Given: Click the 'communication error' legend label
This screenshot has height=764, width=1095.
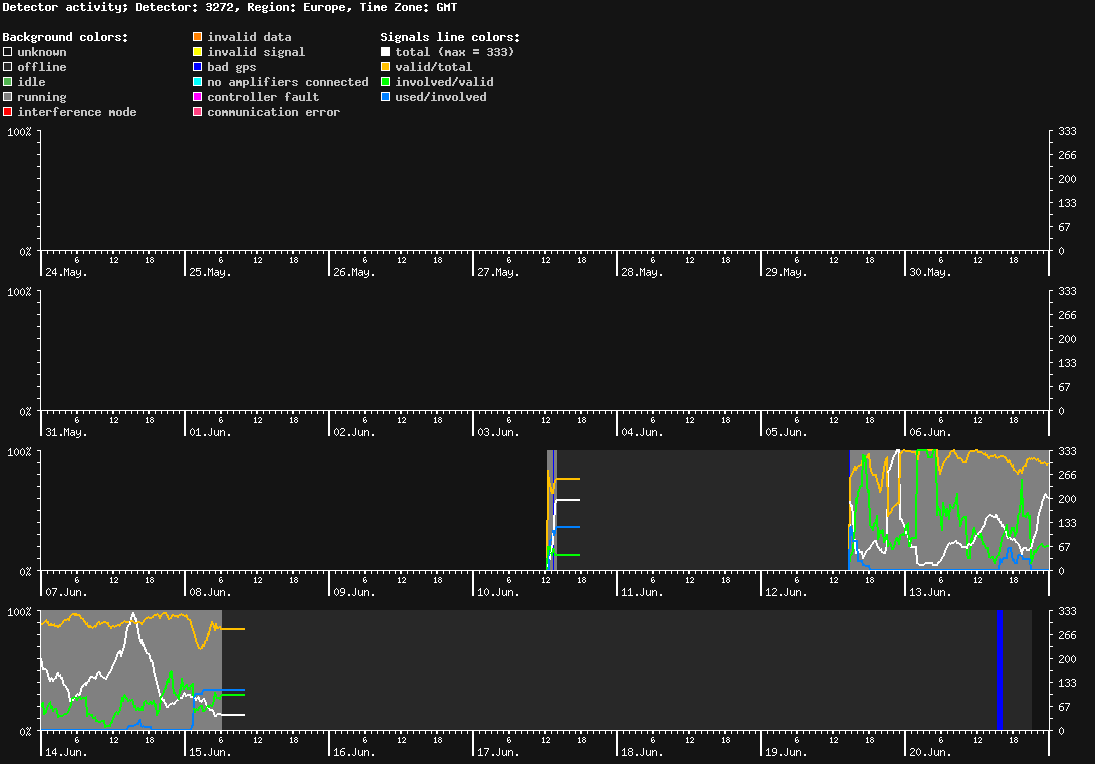Looking at the screenshot, I should (x=274, y=112).
